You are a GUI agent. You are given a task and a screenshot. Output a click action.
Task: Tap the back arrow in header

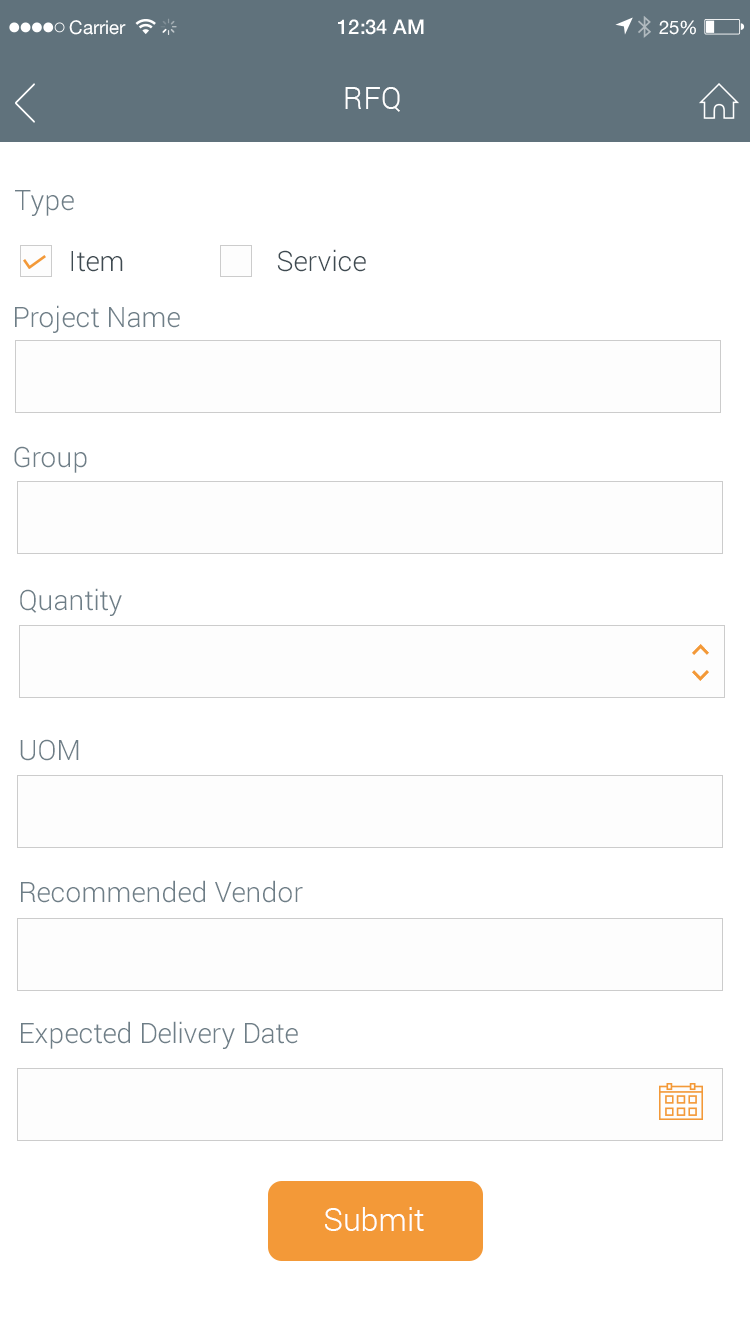tap(26, 102)
